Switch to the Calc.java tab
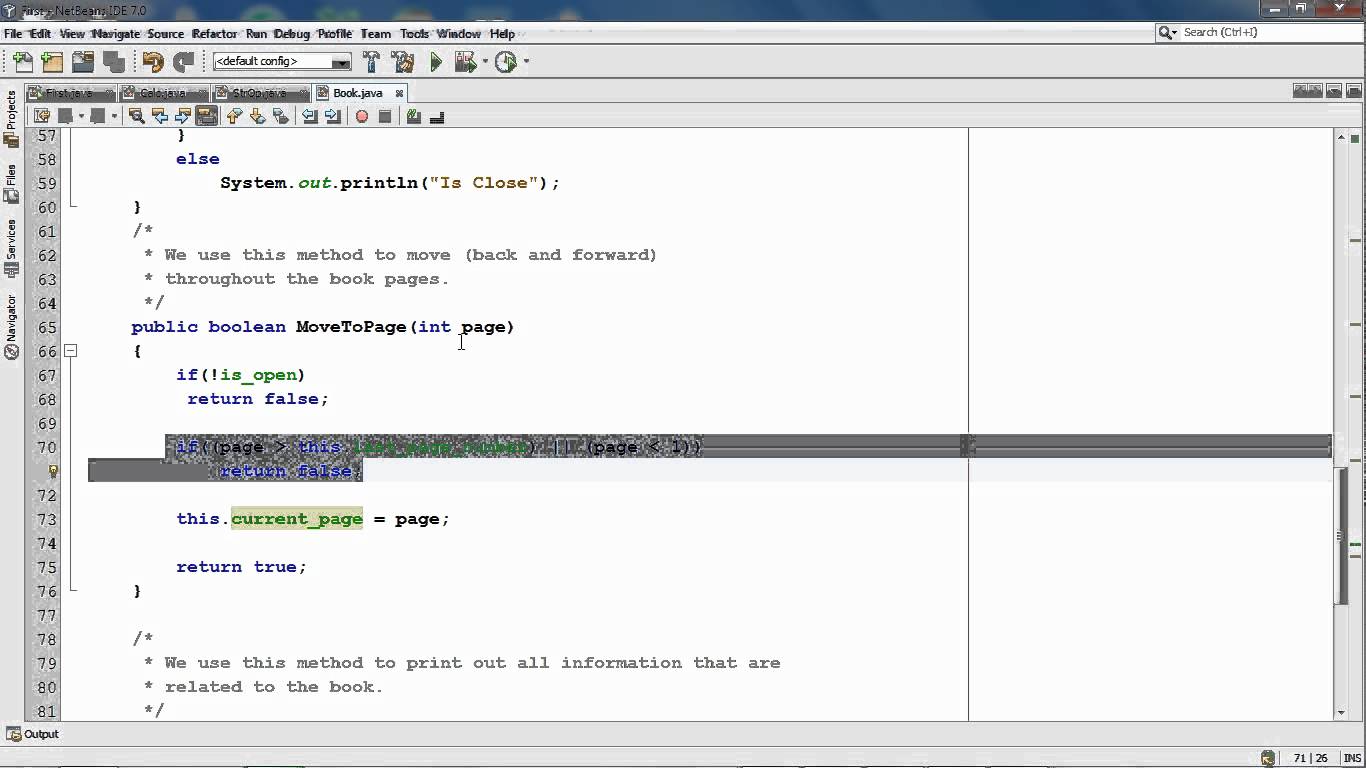Screen dimensions: 1366x768 click(x=163, y=93)
